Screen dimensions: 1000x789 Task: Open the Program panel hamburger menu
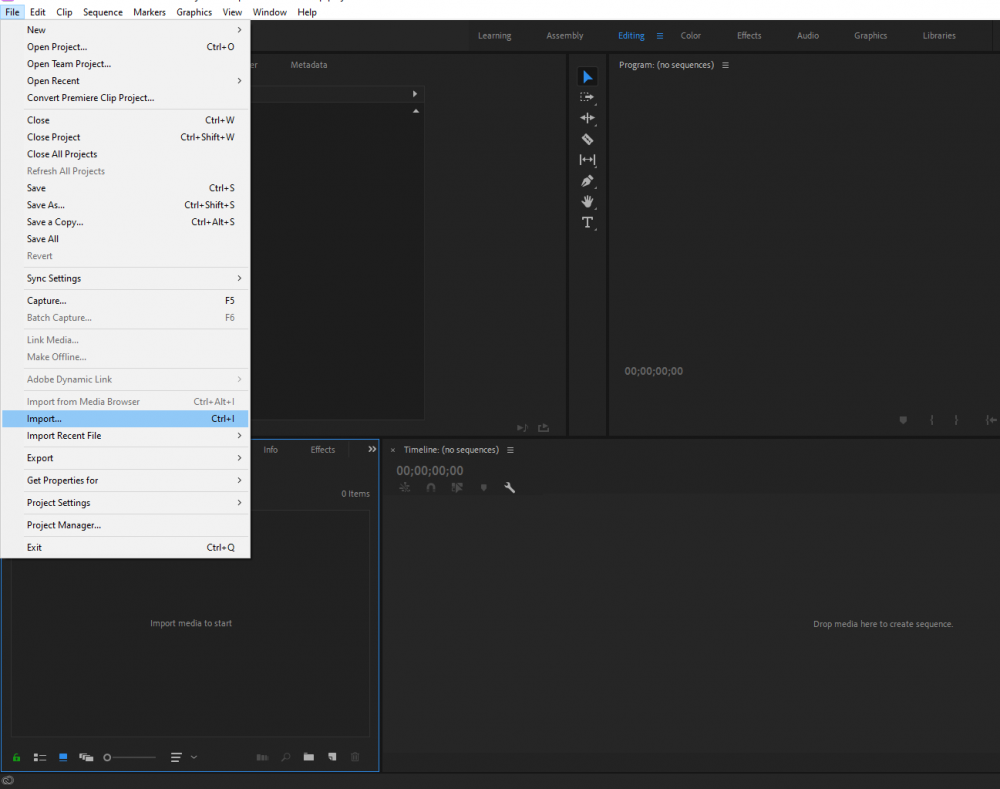tap(725, 65)
